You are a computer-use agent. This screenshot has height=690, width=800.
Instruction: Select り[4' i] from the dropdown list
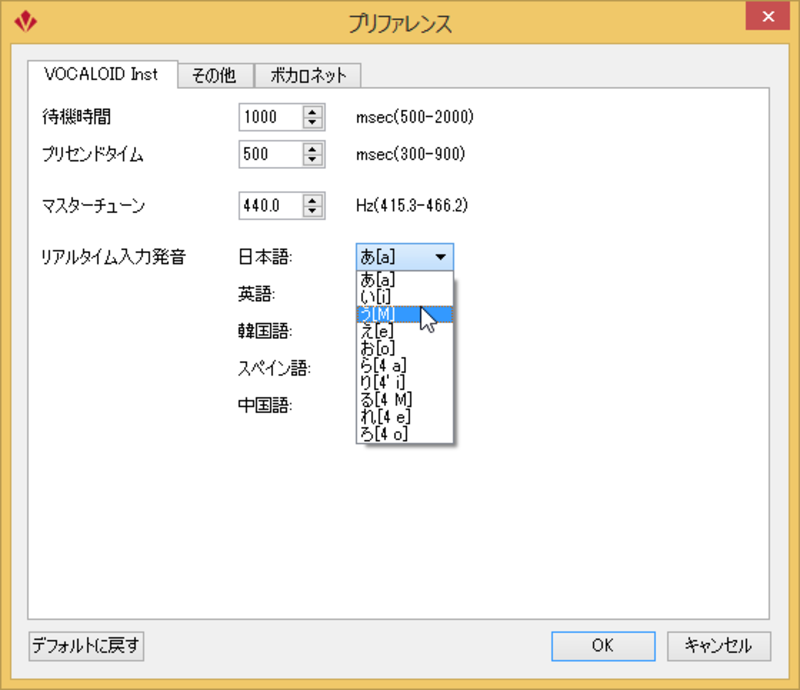point(405,382)
